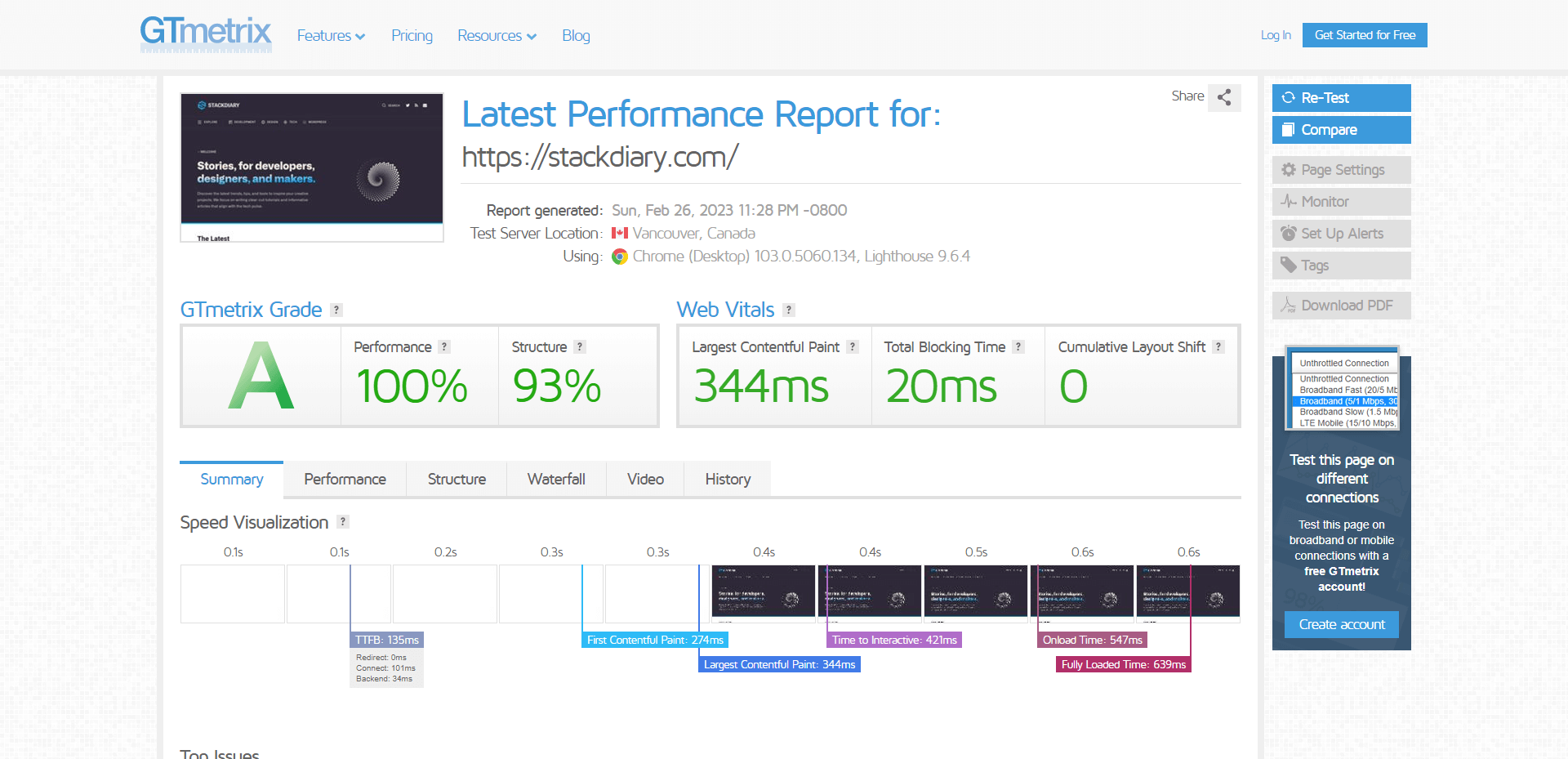Switch to the Waterfall tab
Screen dimensions: 1568x759
556,480
